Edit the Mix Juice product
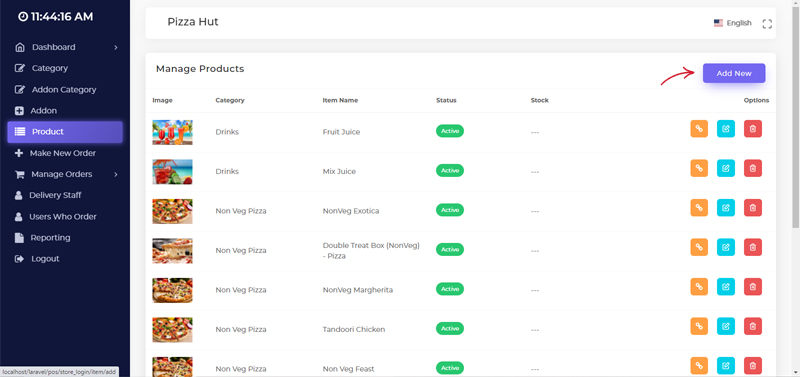 (x=726, y=168)
